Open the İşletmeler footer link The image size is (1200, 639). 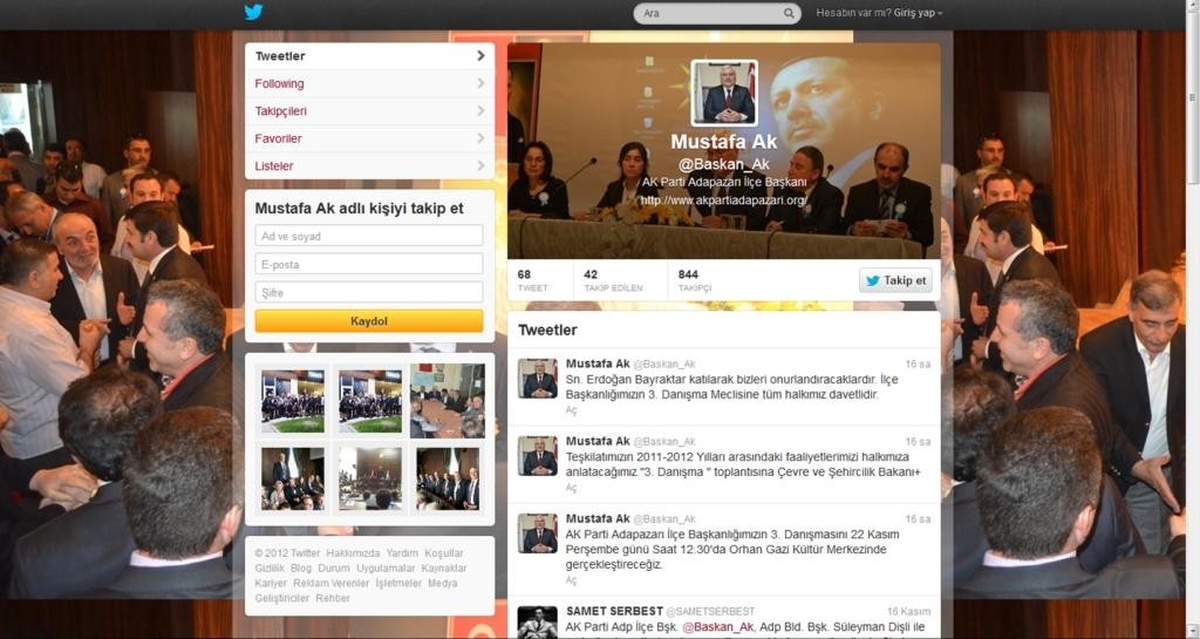tap(398, 583)
